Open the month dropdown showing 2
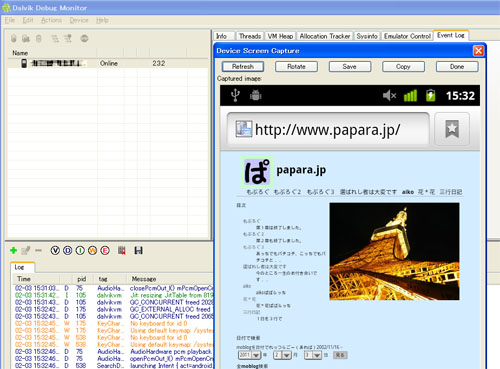 [282, 355]
